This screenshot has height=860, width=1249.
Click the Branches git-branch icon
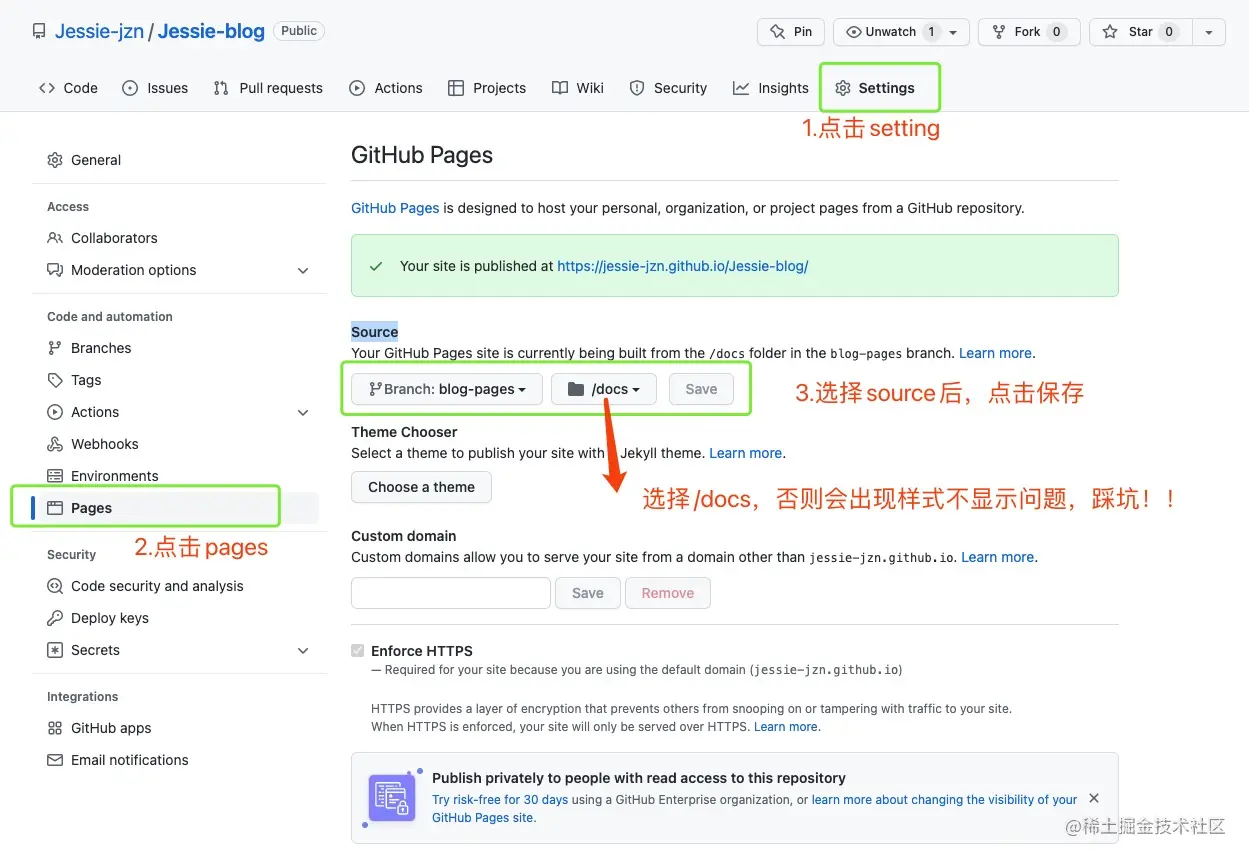click(x=55, y=348)
